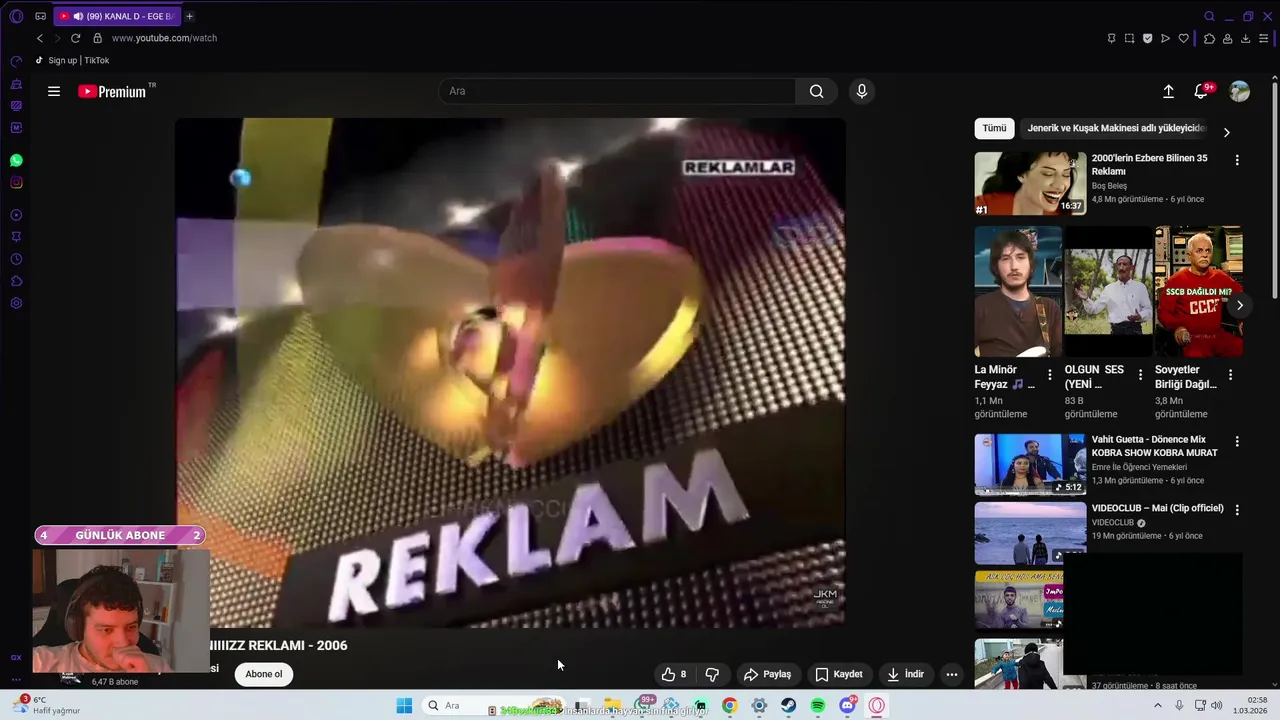Open options for OLGUN SES short
Viewport: 1280px width, 720px height.
tap(1140, 375)
